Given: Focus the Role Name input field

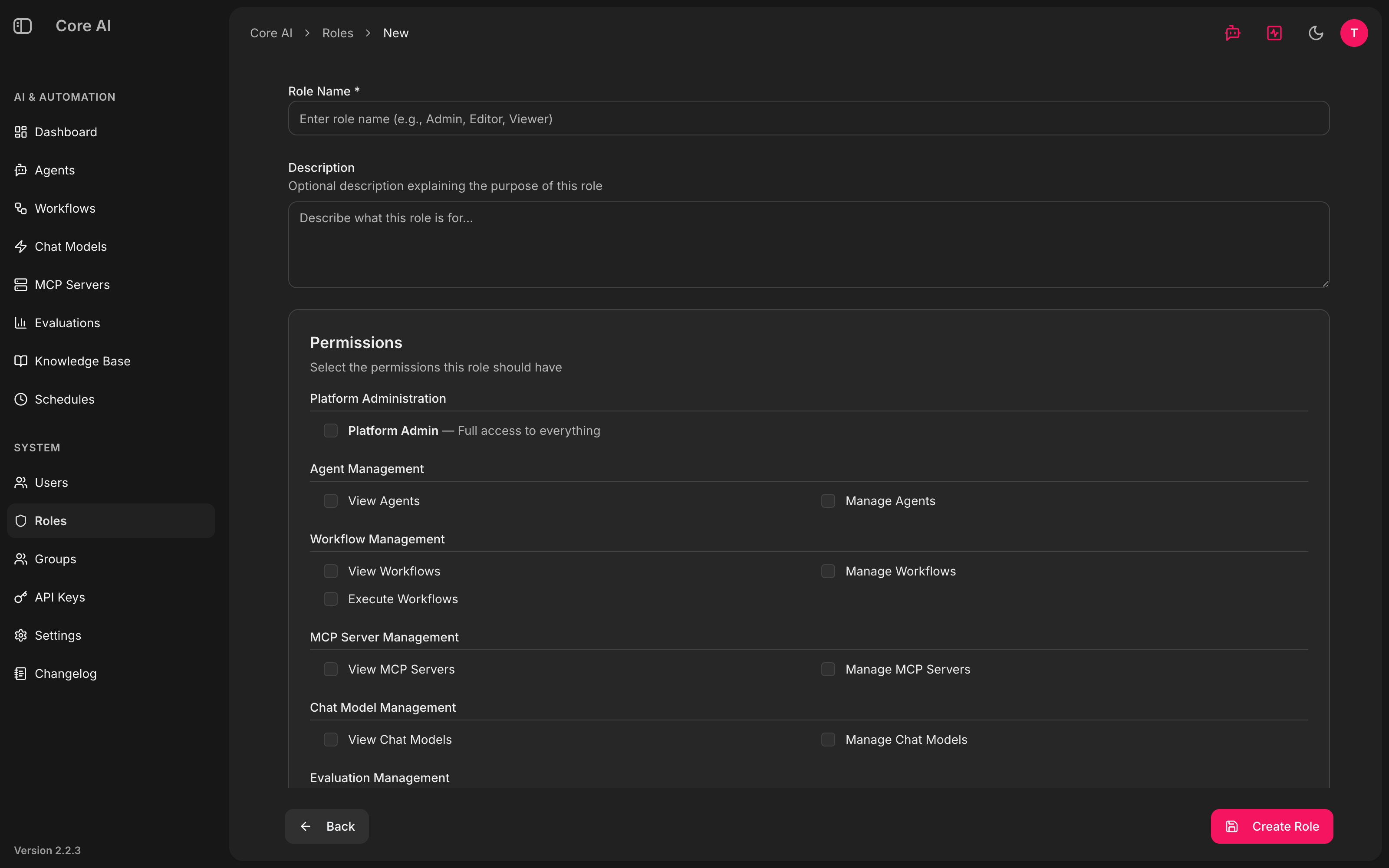Looking at the screenshot, I should pos(809,118).
